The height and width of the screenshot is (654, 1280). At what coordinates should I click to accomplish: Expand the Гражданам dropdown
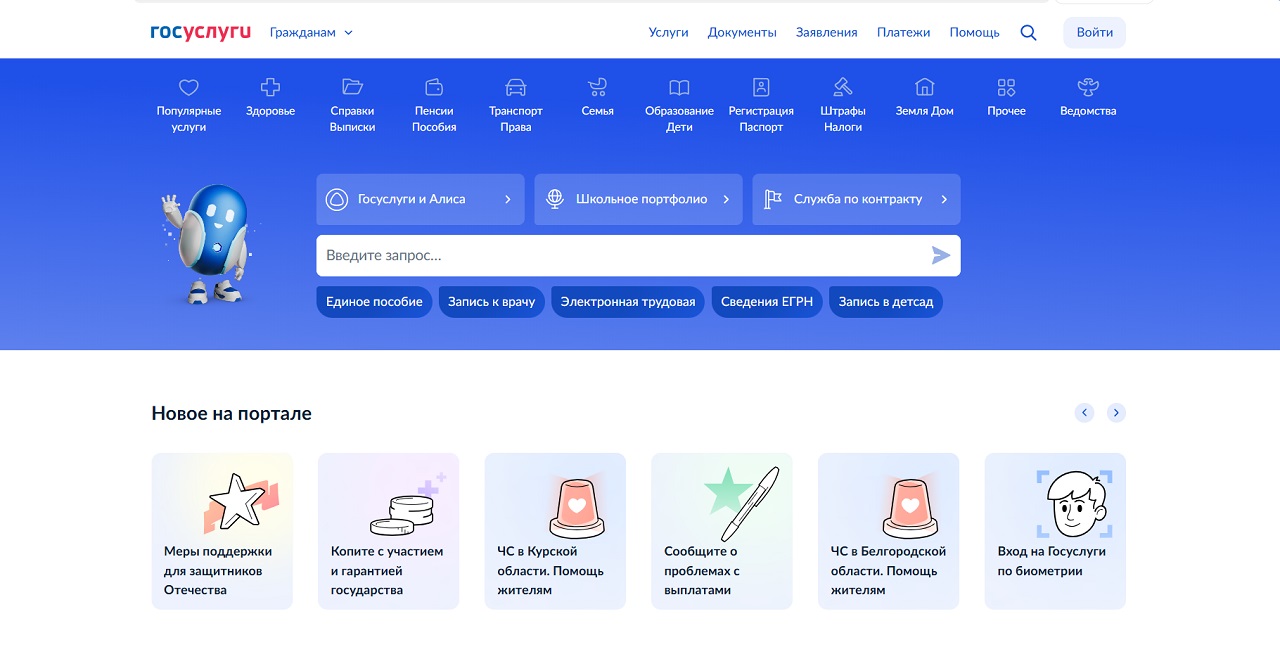(311, 32)
